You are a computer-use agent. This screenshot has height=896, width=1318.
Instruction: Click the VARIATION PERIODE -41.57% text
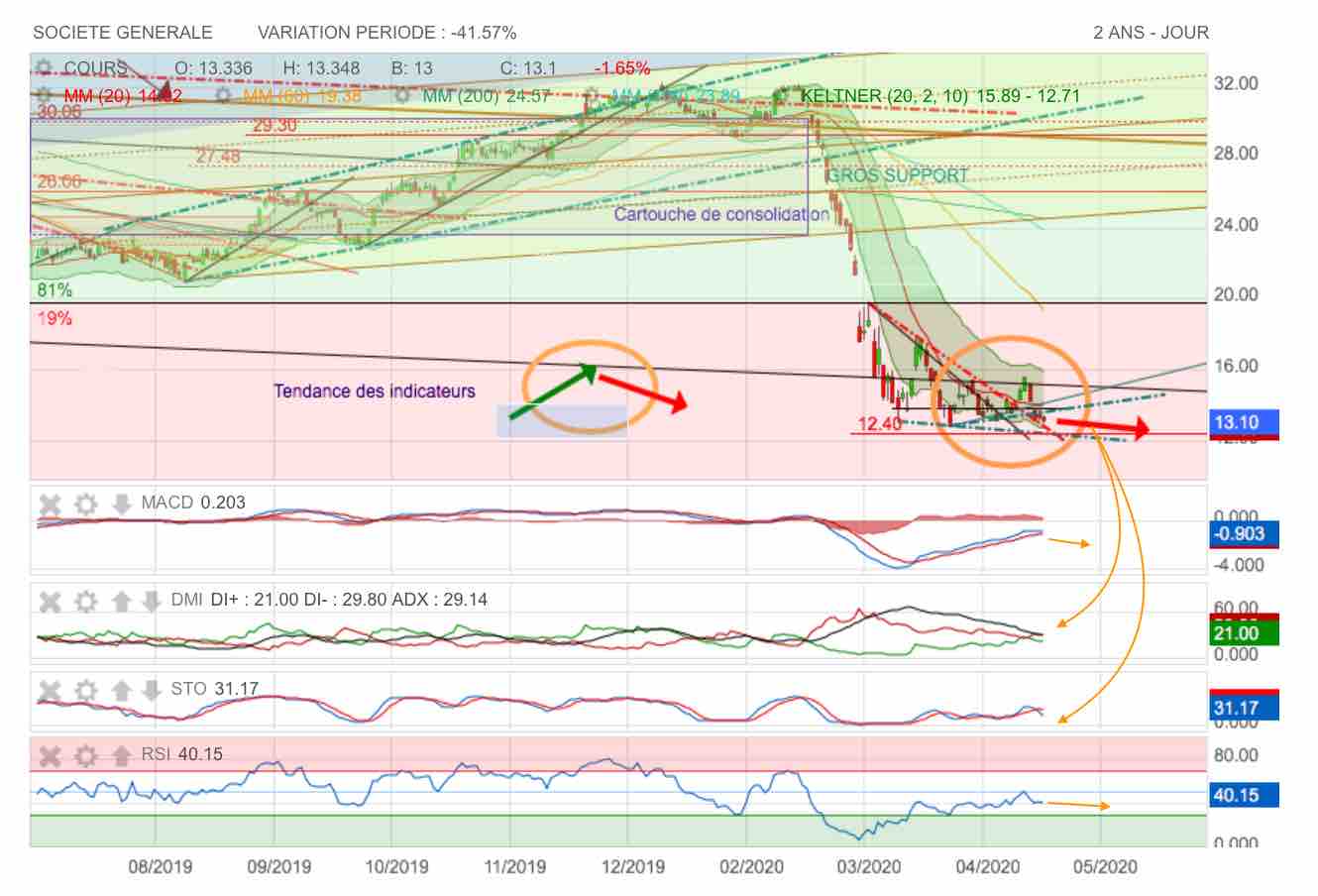pos(386,33)
